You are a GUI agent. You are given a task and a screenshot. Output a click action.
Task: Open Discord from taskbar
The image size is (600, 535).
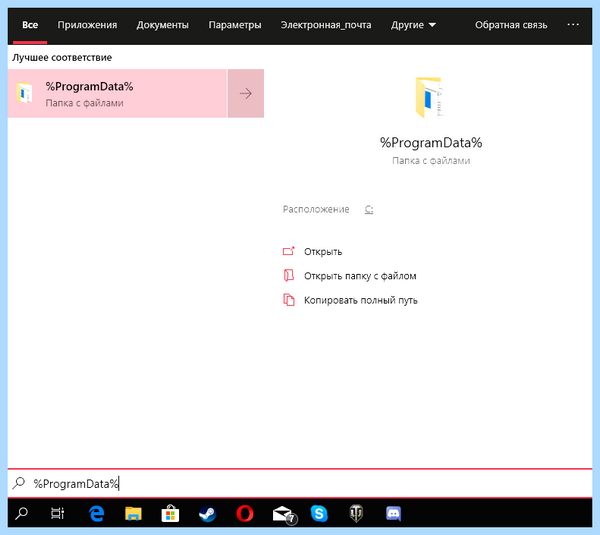(x=393, y=514)
